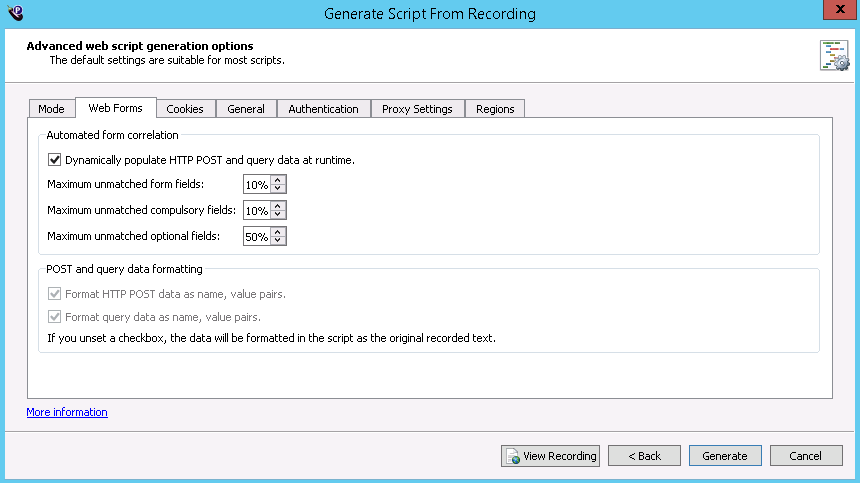Click the app icon in title bar

click(x=14, y=13)
